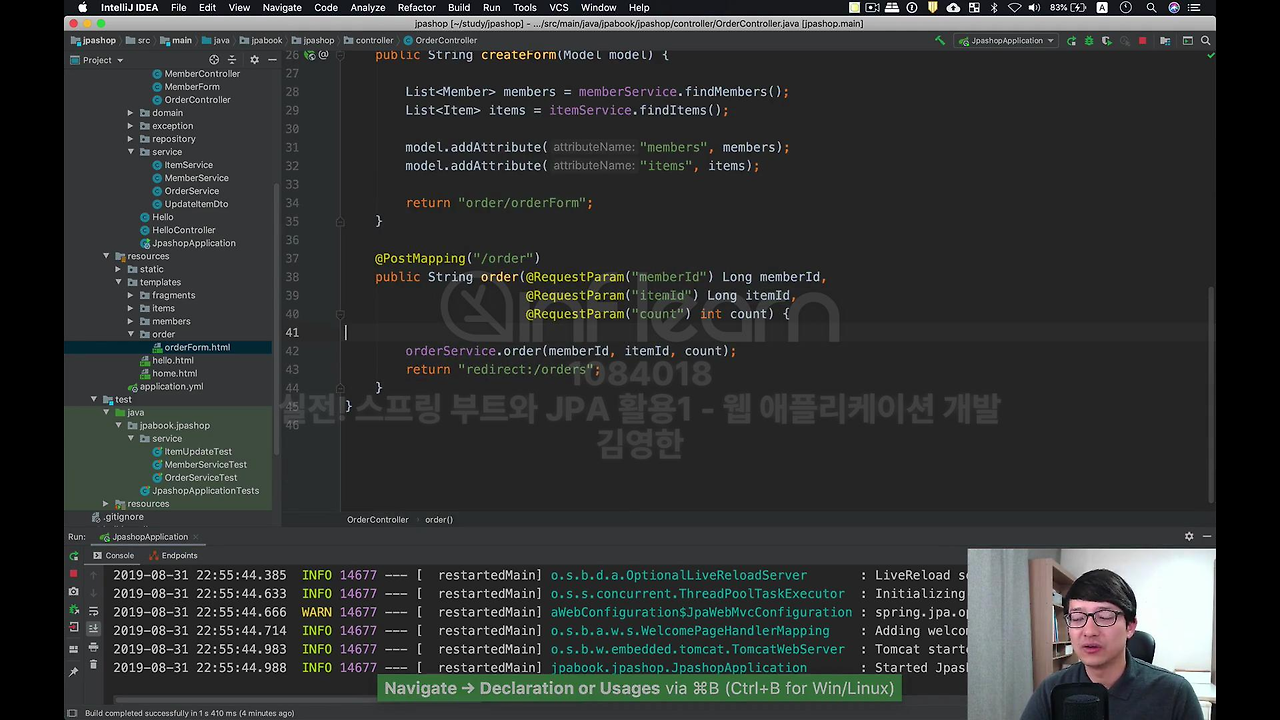Collapse the test folder
Screen dimensions: 1280x720
pyautogui.click(x=94, y=399)
